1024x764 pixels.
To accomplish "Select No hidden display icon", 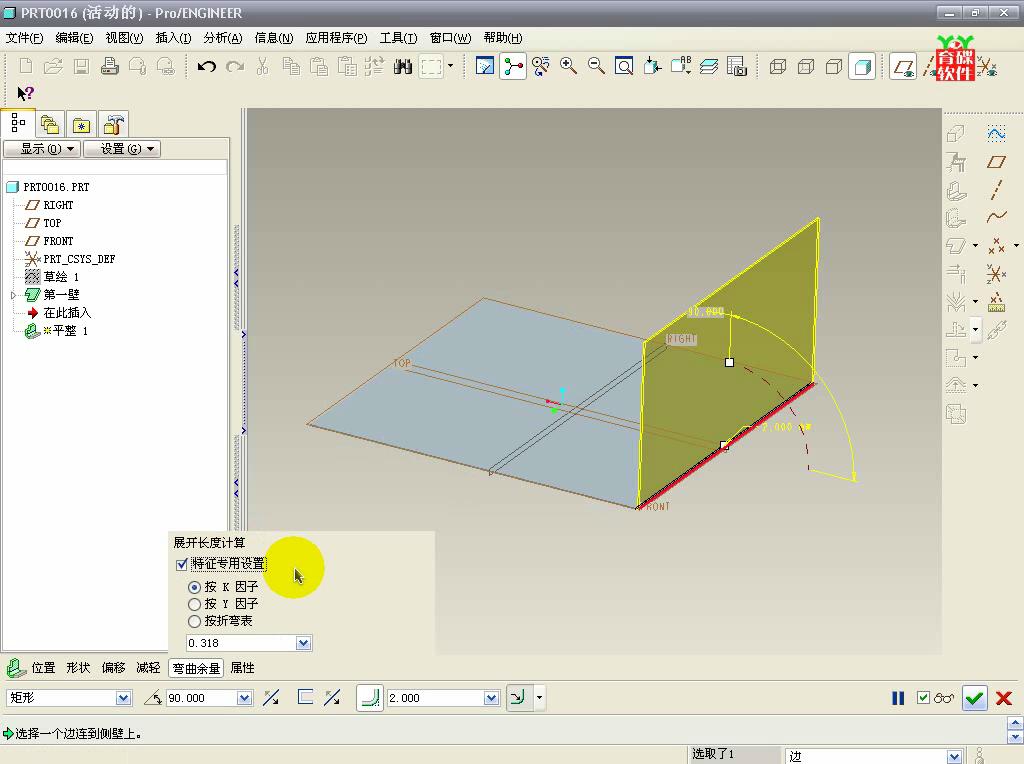I will point(834,66).
